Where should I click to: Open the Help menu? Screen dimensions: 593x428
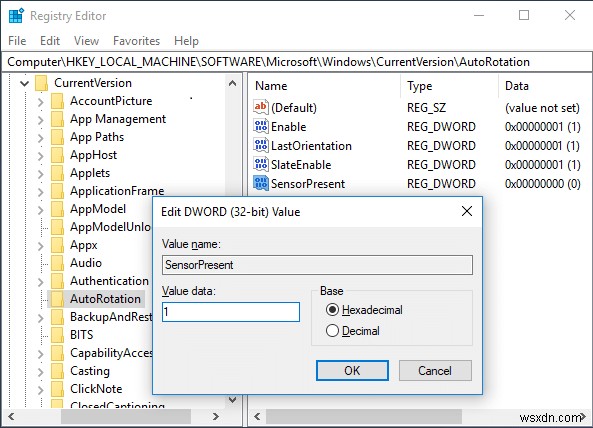[186, 41]
